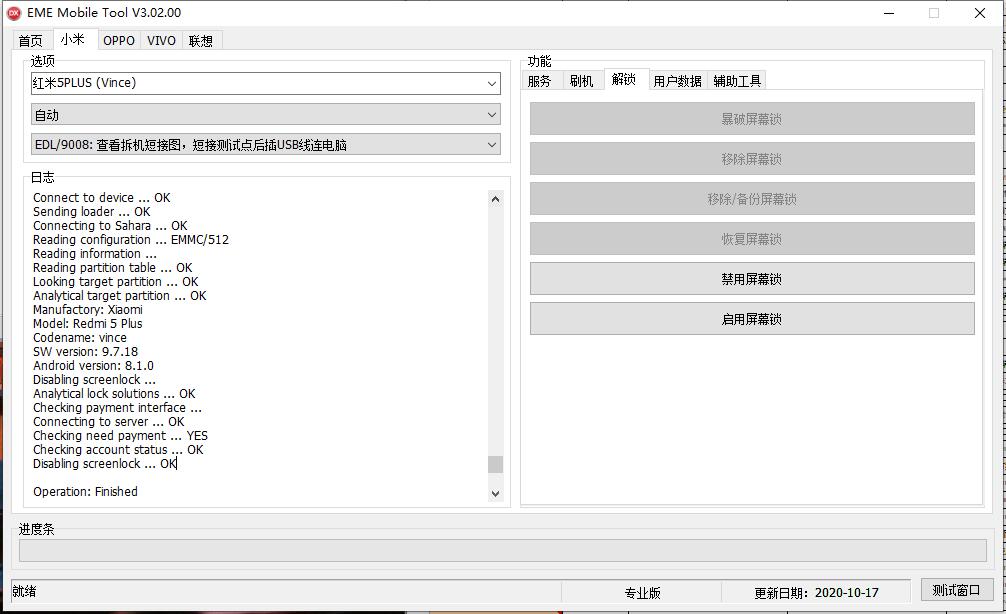Switch to the 联想 tab

click(201, 41)
